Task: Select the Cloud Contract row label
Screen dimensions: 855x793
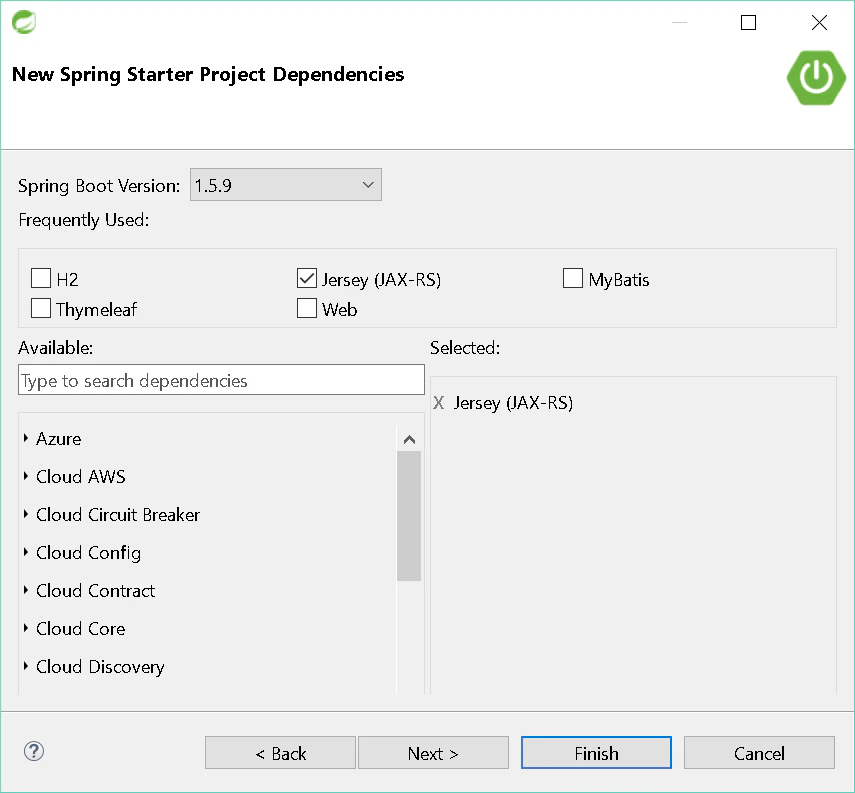Action: tap(95, 591)
